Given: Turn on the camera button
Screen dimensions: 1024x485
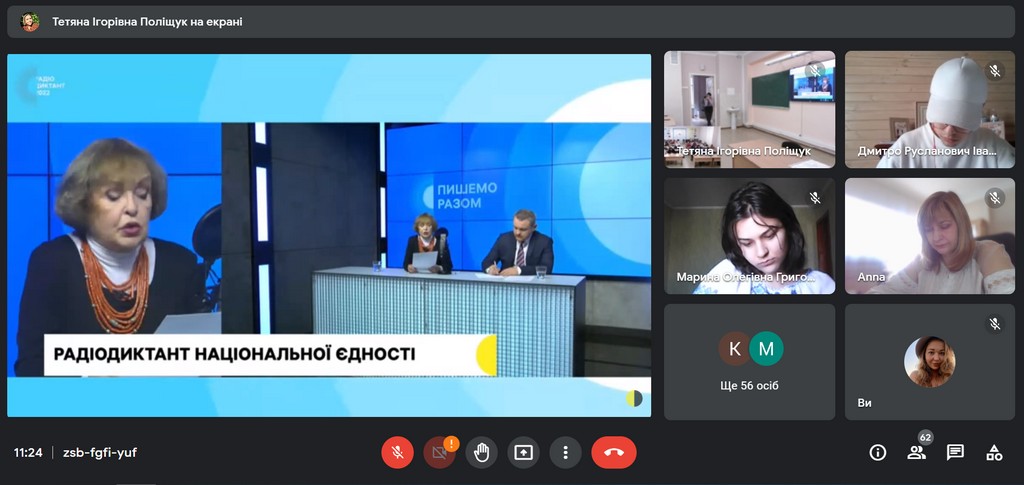Looking at the screenshot, I should coord(437,453).
